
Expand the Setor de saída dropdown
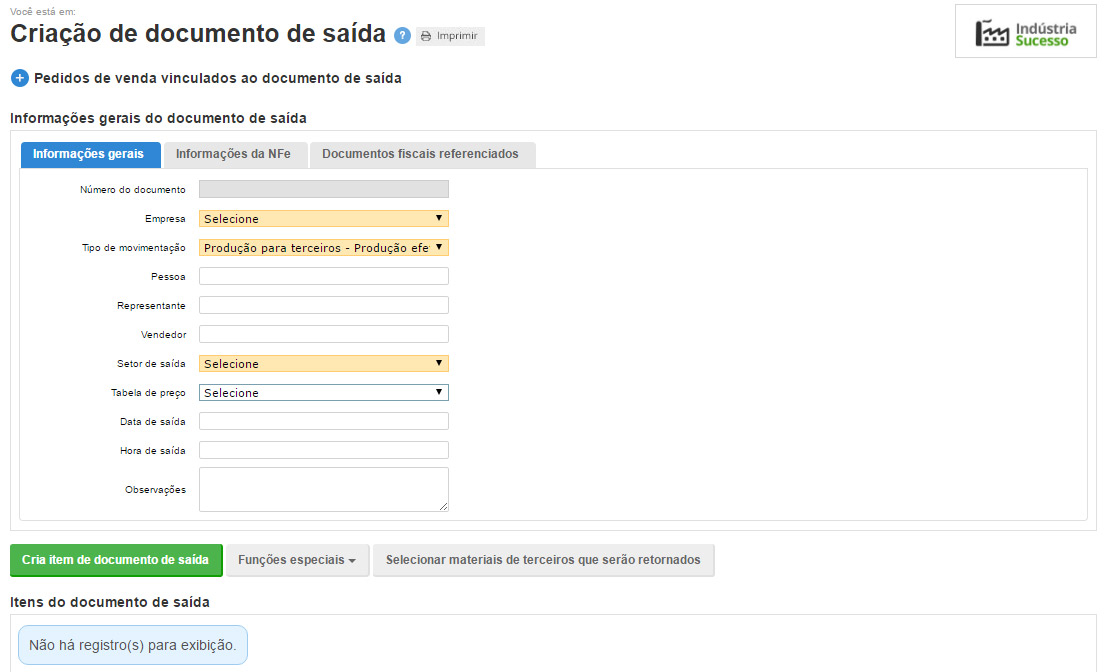tap(323, 364)
